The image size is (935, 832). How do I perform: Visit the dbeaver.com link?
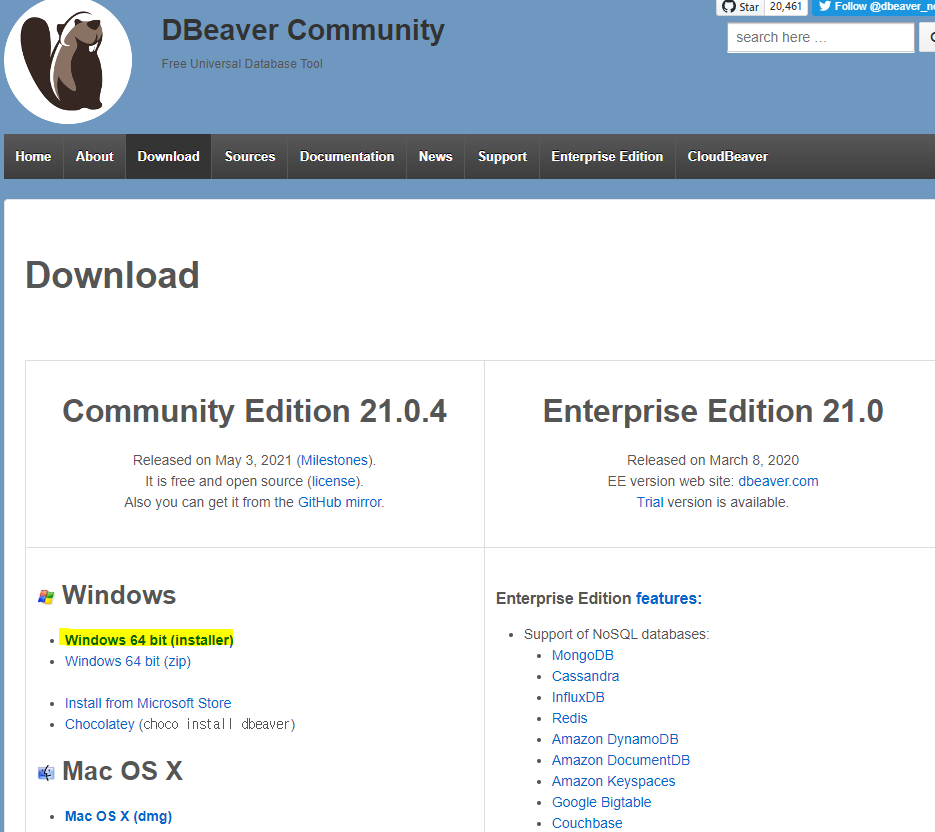[778, 481]
